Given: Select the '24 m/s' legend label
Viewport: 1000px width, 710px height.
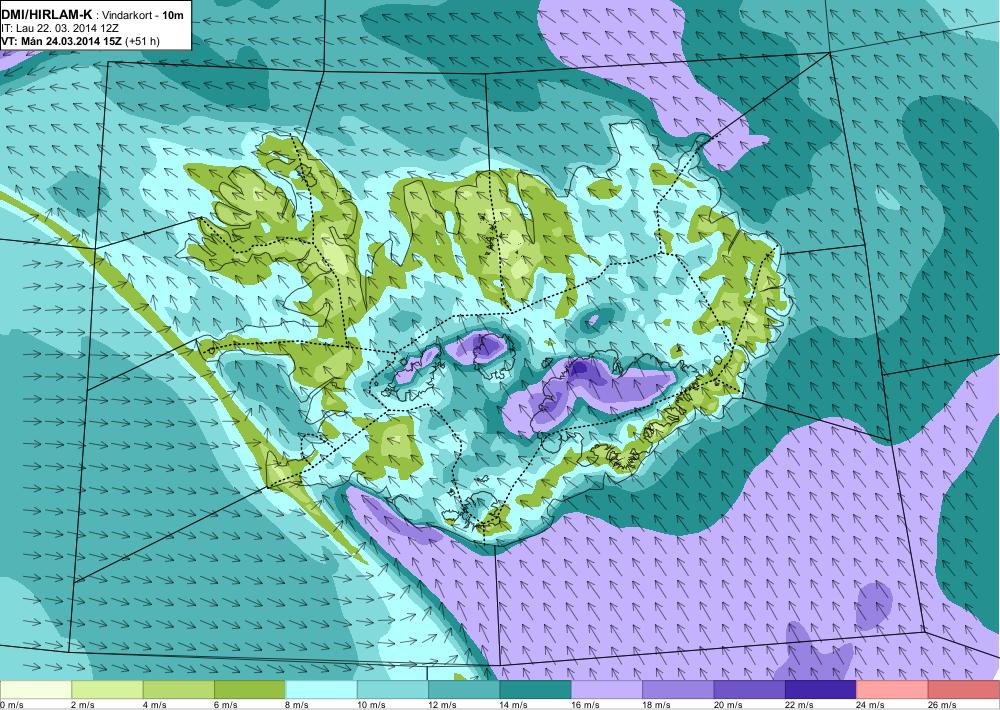Looking at the screenshot, I should click(871, 704).
